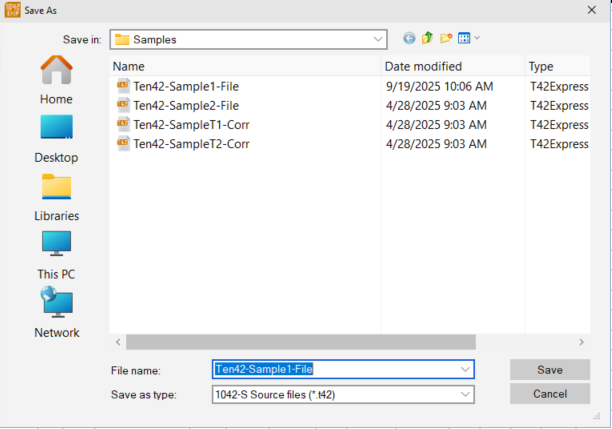Close the Save As dialog
Viewport: 612px width, 429px height.
[x=592, y=10]
